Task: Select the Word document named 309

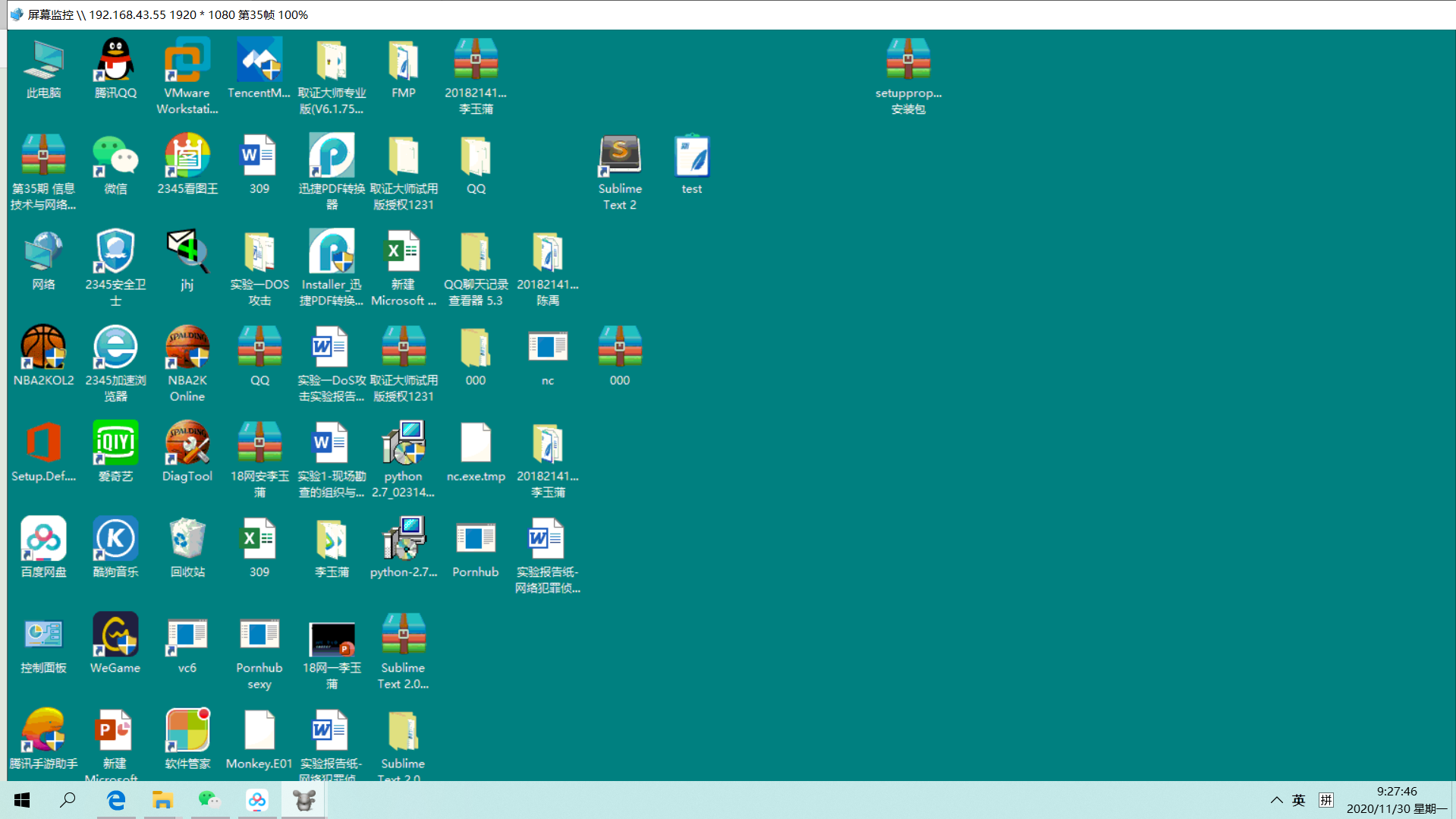Action: pyautogui.click(x=259, y=165)
